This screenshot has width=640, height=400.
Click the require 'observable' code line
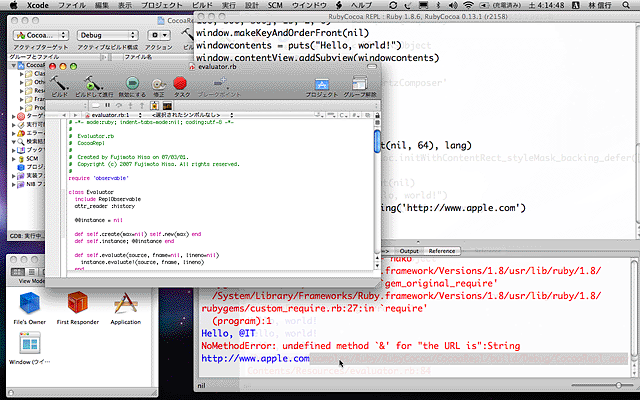(98, 178)
